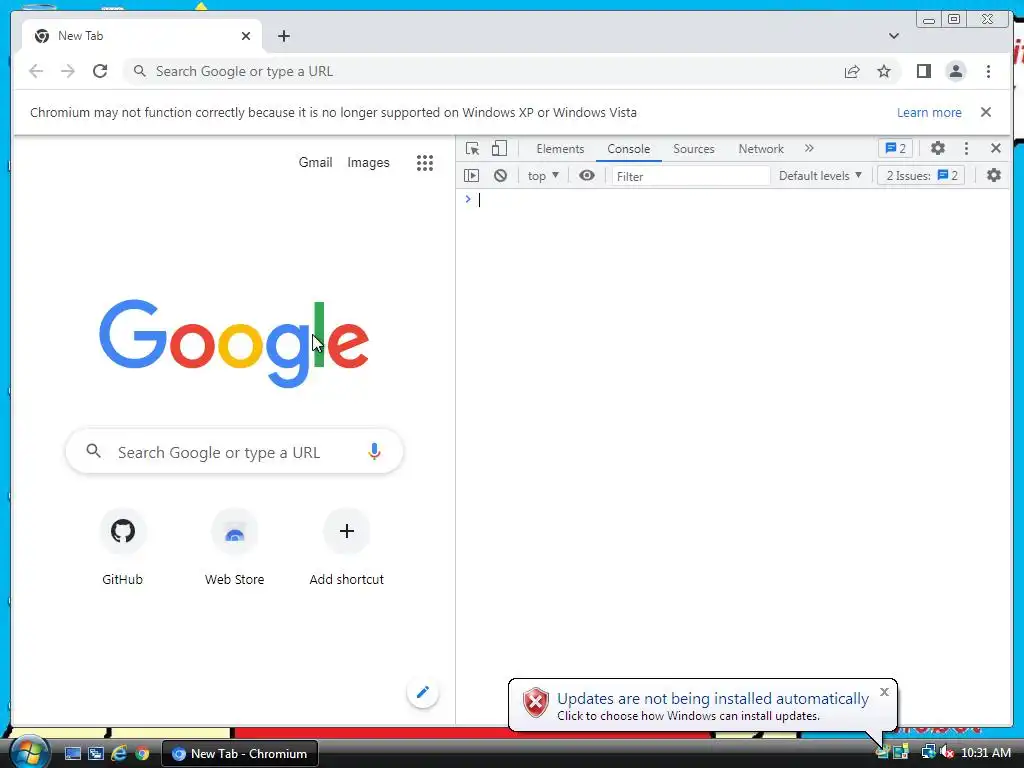
Task: Select the Console tab
Action: 628,149
